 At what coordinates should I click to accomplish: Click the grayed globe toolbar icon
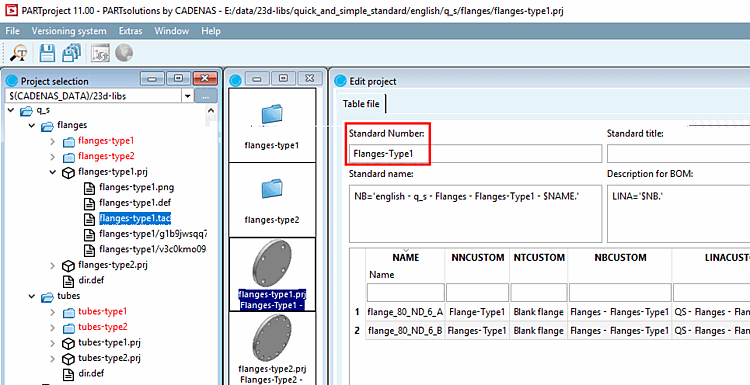(x=124, y=53)
